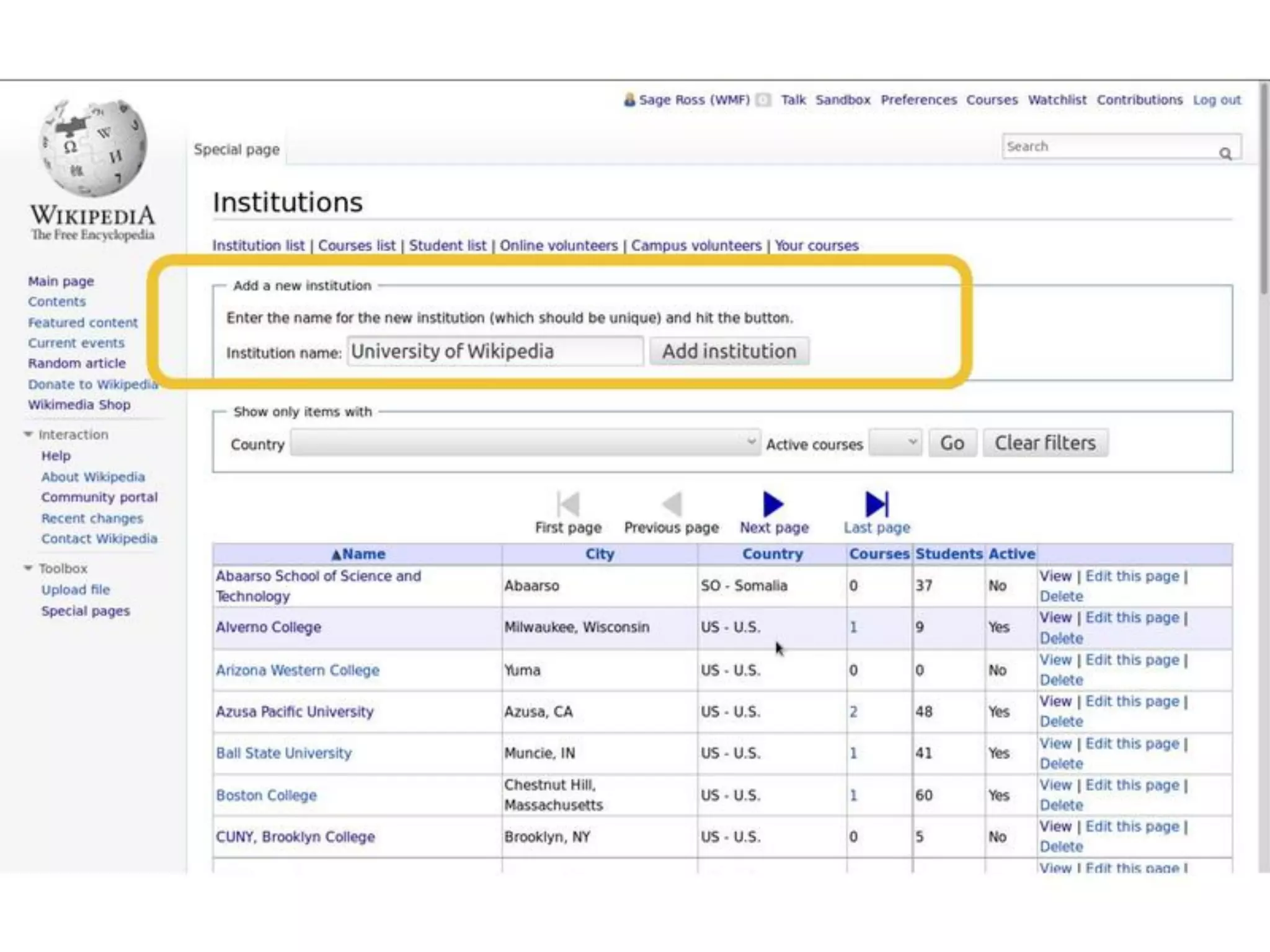The width and height of the screenshot is (1270, 952).
Task: Click the Previous page arrow icon
Action: pyautogui.click(x=672, y=504)
